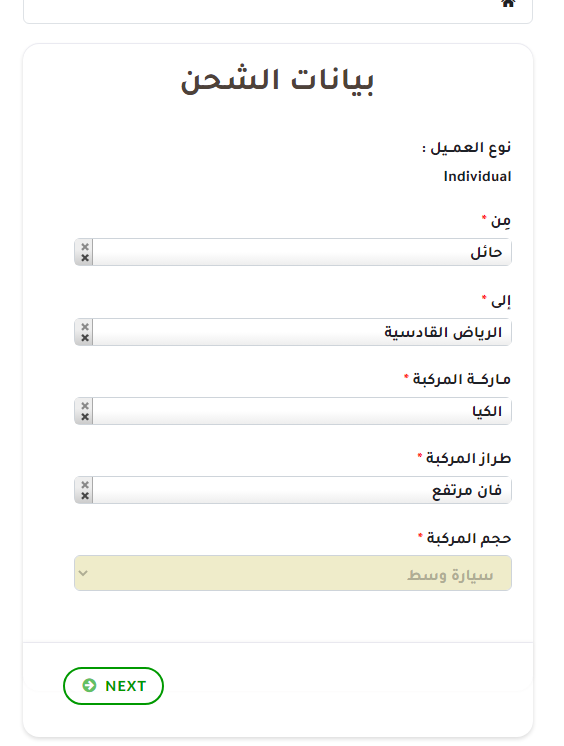Expand ماركة المركبة dropdown showing الكيا
Image resolution: width=564 pixels, height=746 pixels.
coord(293,411)
